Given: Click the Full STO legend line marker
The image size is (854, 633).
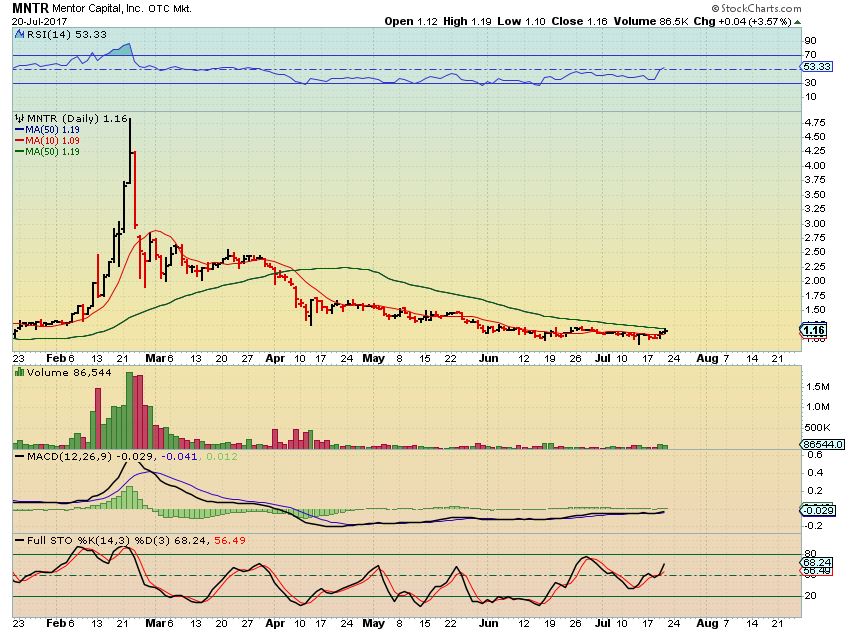Looking at the screenshot, I should [19, 540].
